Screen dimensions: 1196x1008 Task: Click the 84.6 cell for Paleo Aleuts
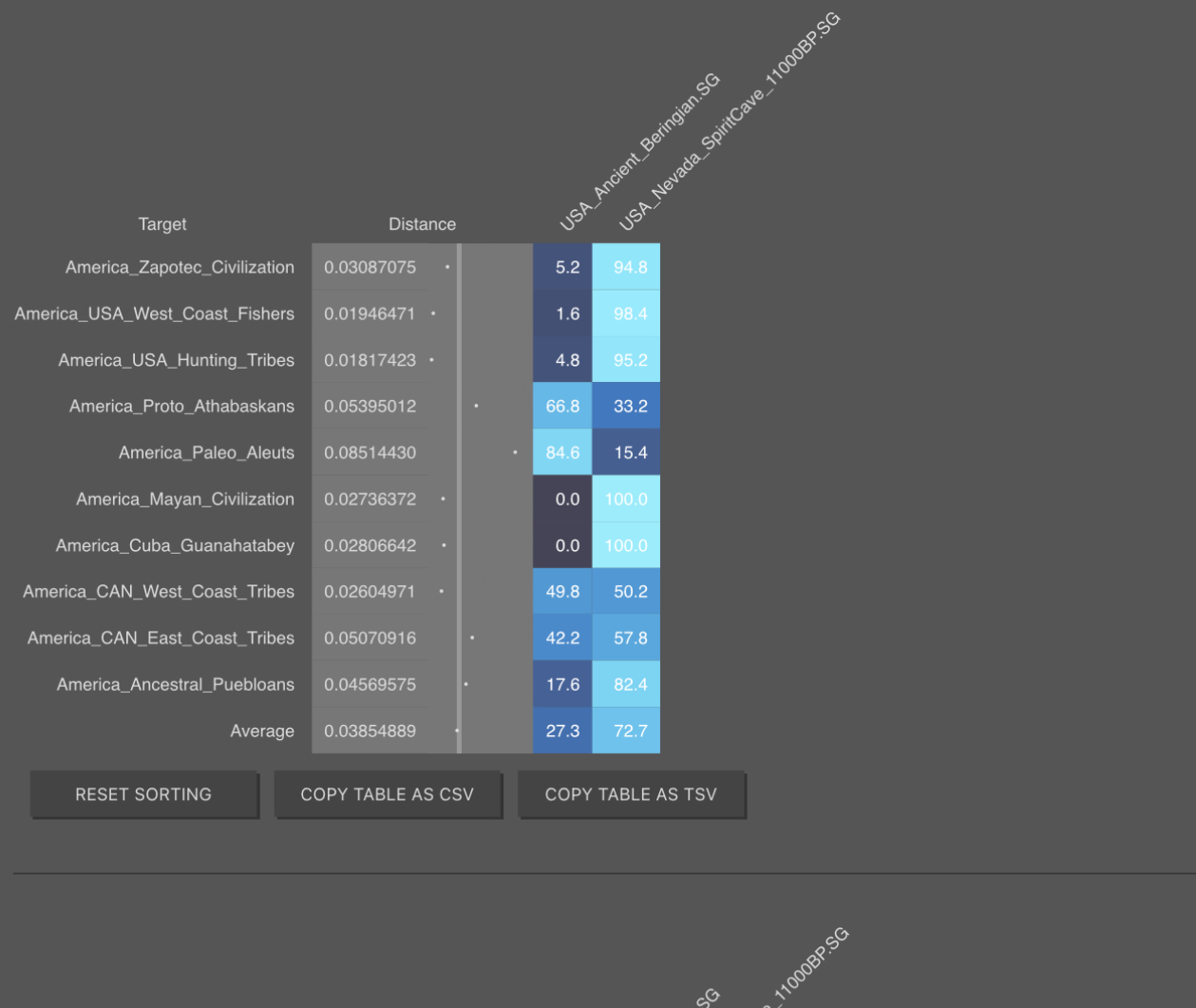(x=562, y=452)
